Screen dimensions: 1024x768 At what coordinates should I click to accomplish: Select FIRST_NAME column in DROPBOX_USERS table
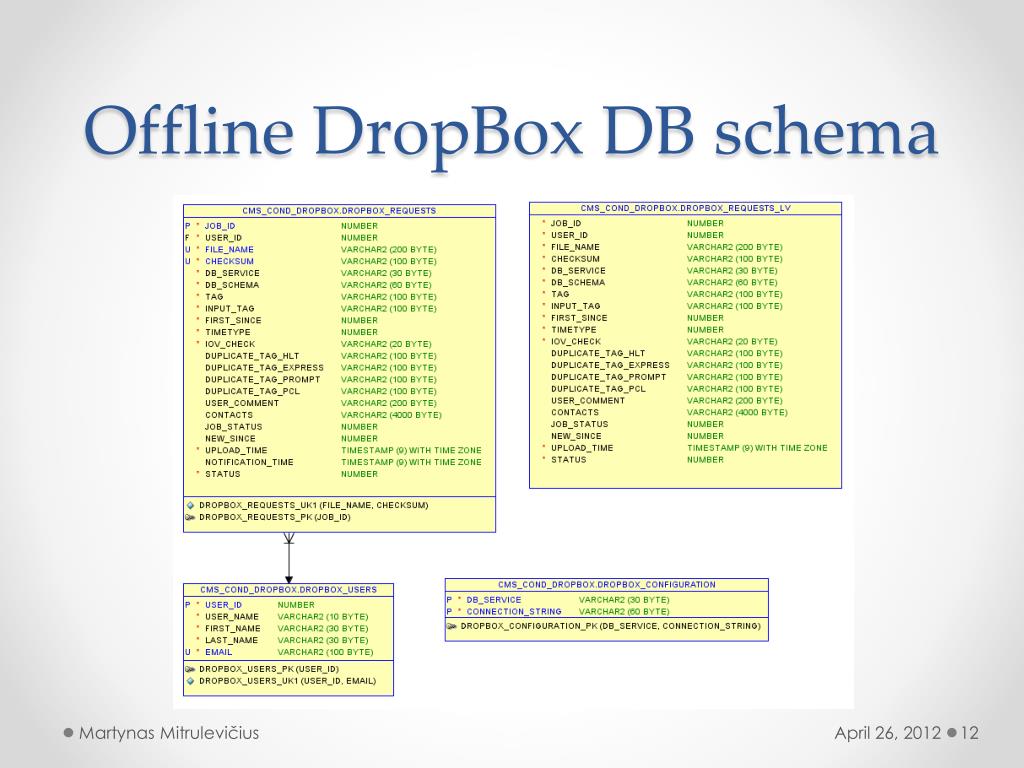[232, 629]
